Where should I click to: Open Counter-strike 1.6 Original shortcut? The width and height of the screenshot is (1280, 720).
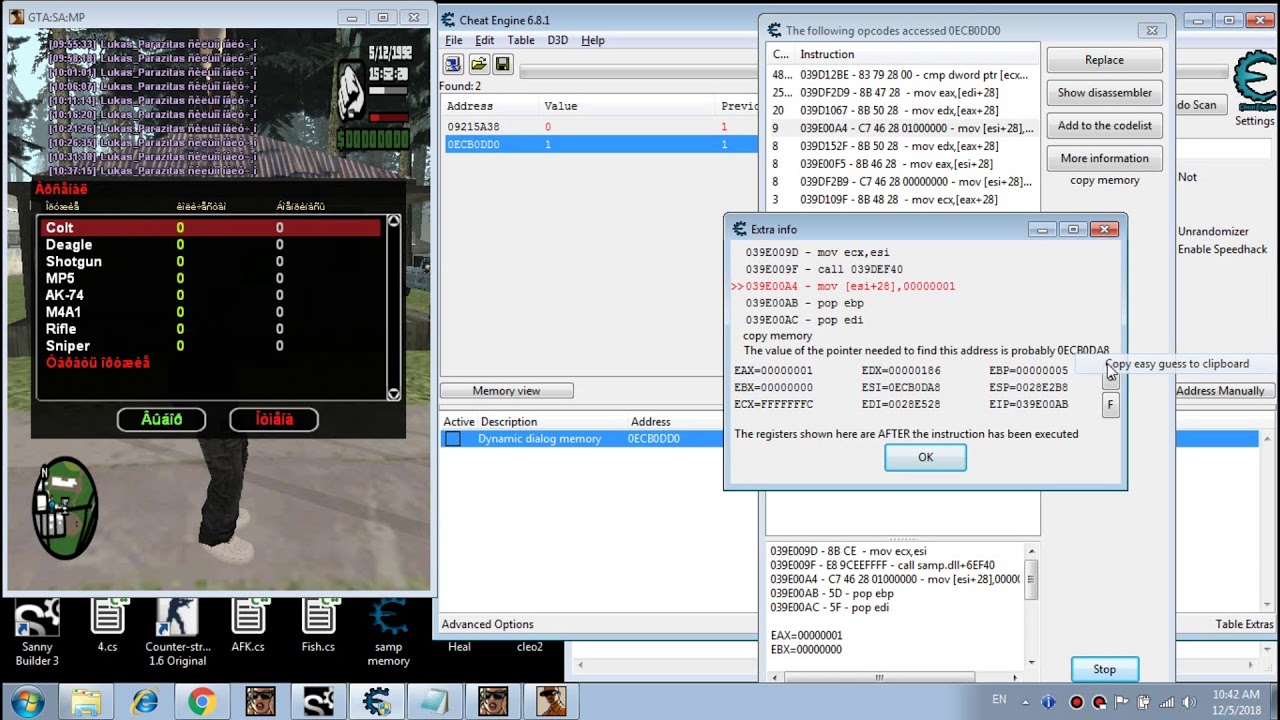click(x=176, y=633)
